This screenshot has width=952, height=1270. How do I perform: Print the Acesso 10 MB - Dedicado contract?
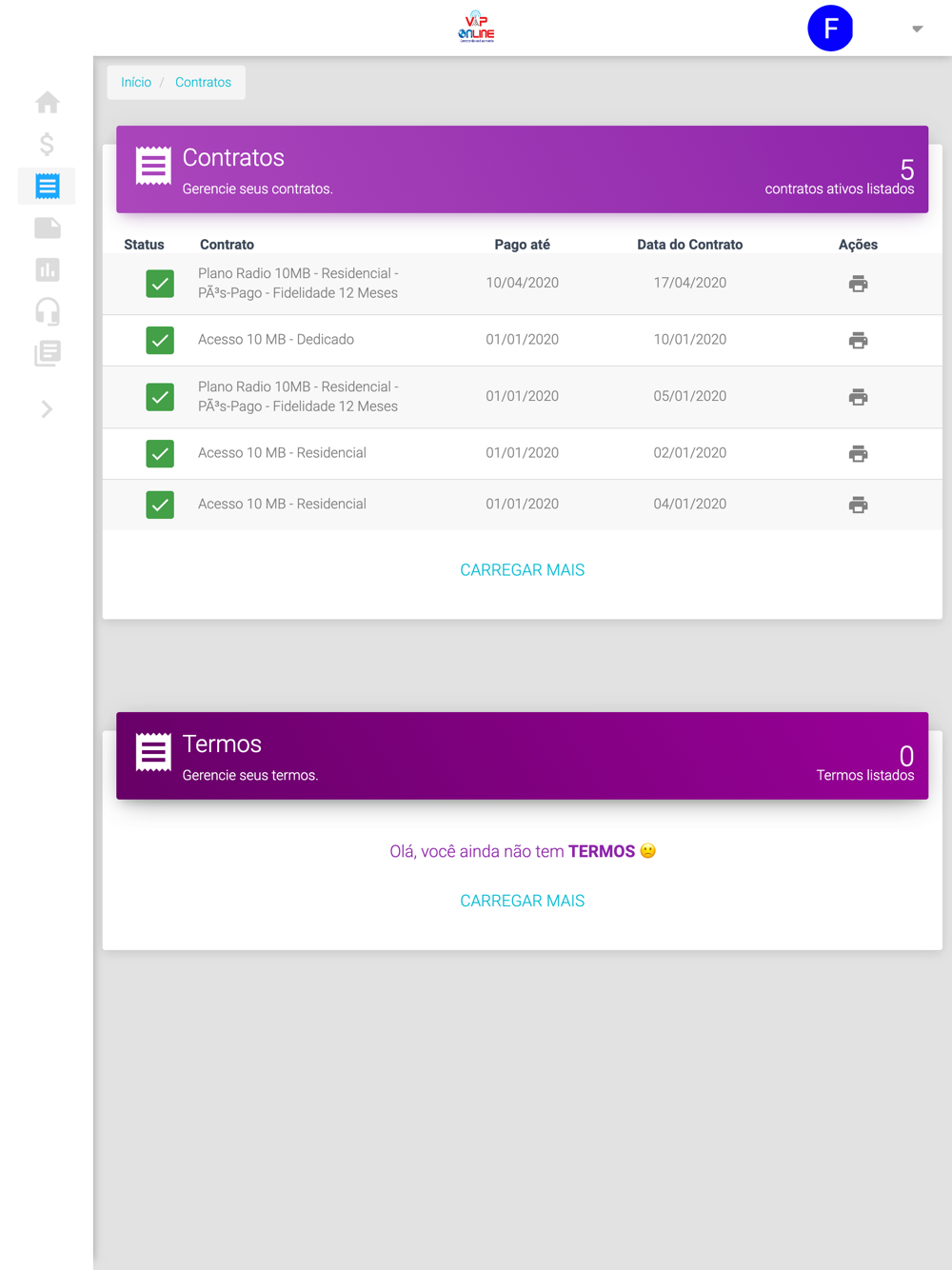pos(858,340)
